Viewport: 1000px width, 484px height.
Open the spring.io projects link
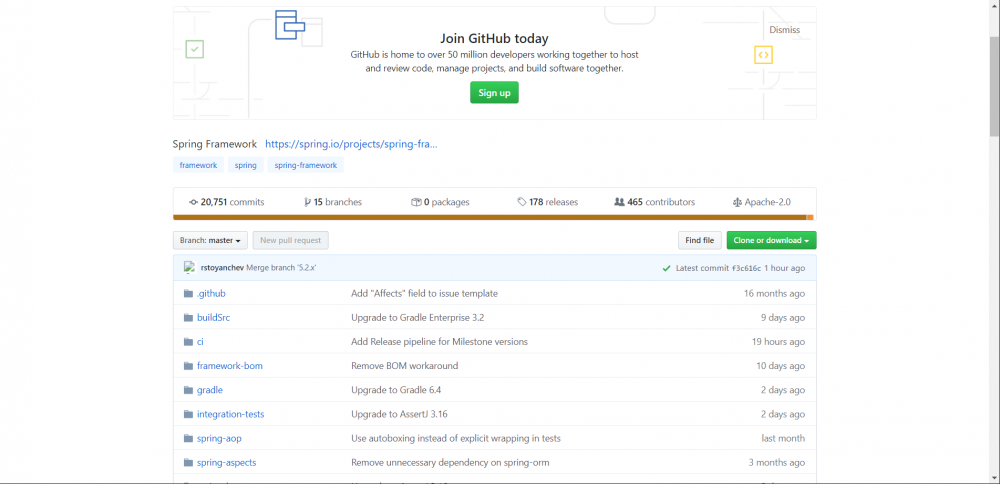click(351, 144)
